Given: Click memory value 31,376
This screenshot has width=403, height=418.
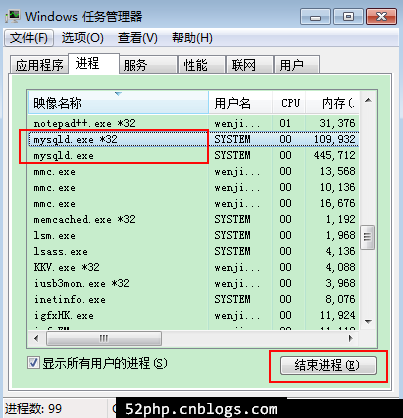Looking at the screenshot, I should tap(337, 123).
